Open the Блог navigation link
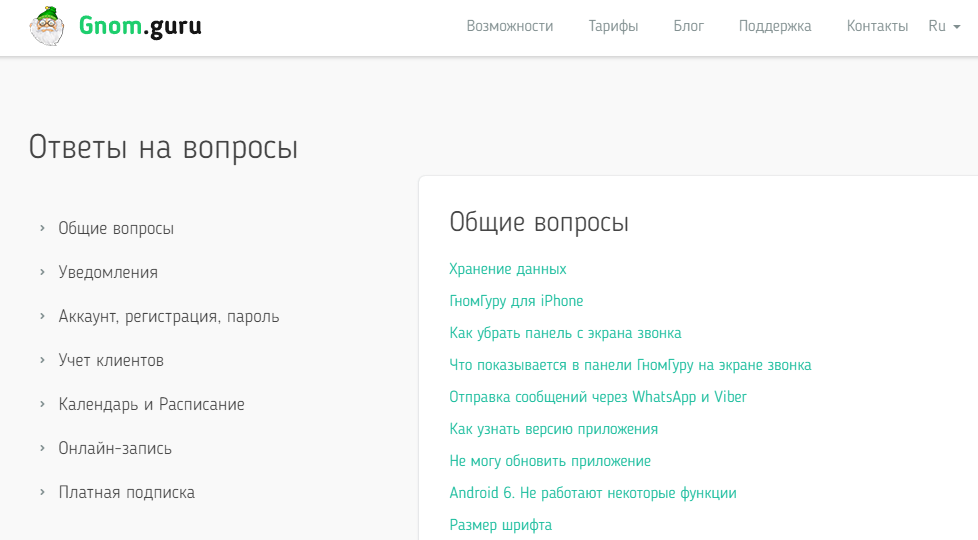This screenshot has width=978, height=540. point(688,26)
